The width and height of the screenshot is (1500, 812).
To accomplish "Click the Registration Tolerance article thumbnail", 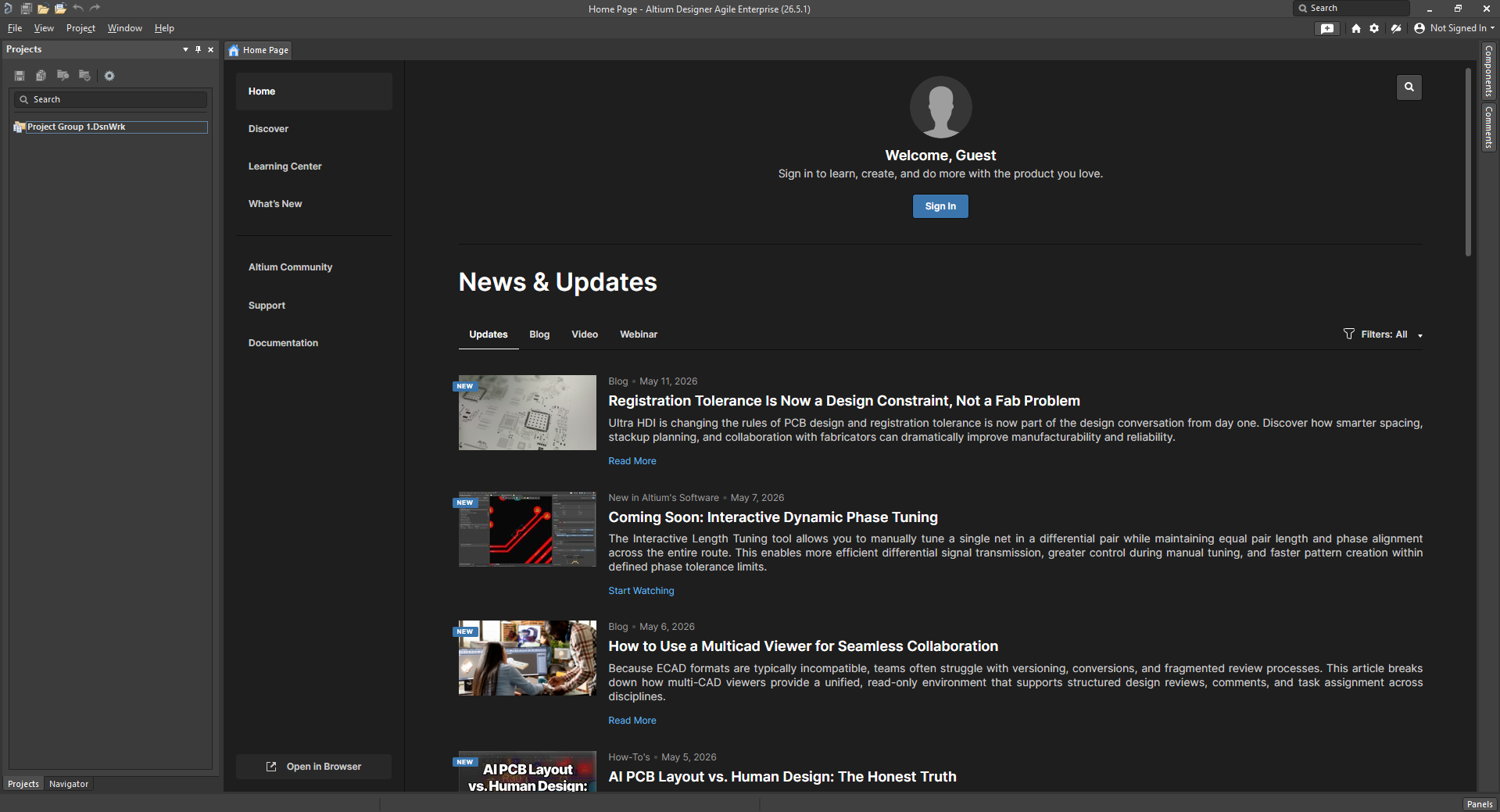I will 528,413.
